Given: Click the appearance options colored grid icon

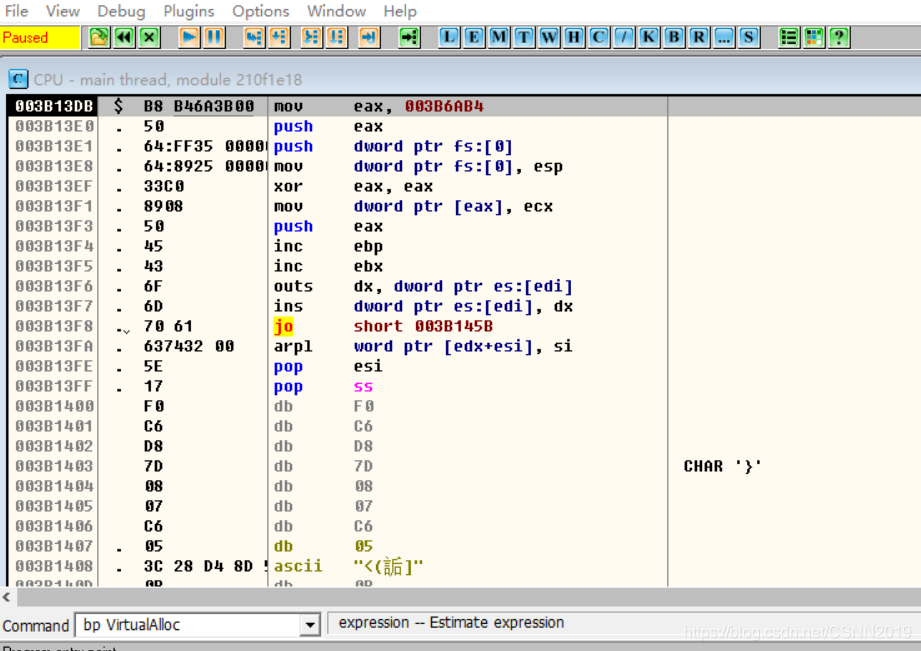Looking at the screenshot, I should click(x=814, y=38).
